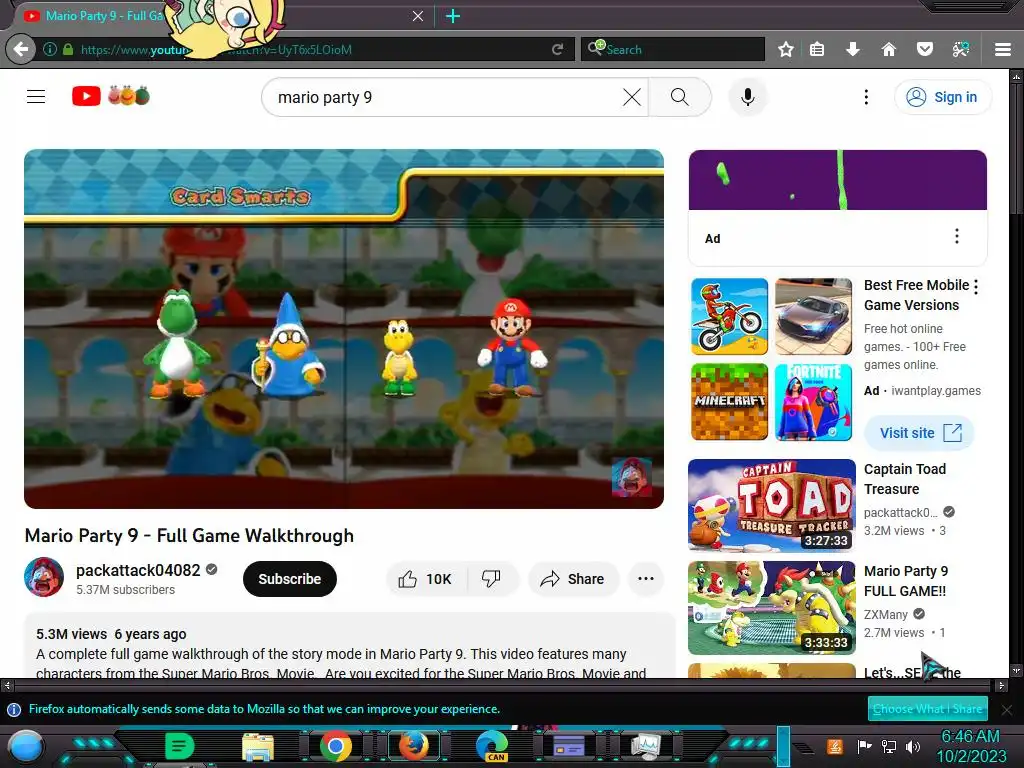The width and height of the screenshot is (1024, 768).
Task: Open a new tab with the plus icon
Action: click(453, 16)
